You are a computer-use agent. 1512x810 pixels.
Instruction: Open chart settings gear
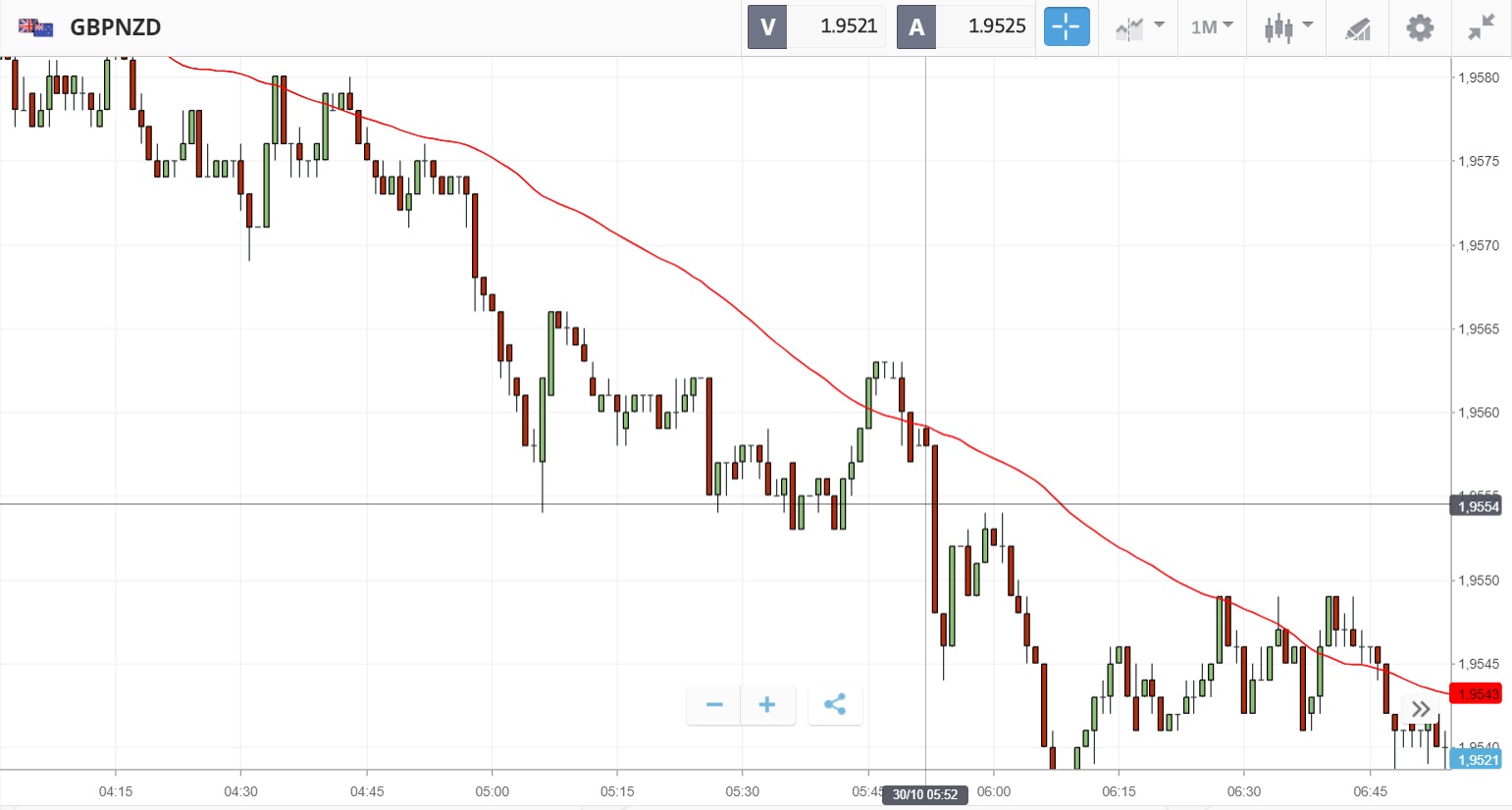pos(1420,27)
